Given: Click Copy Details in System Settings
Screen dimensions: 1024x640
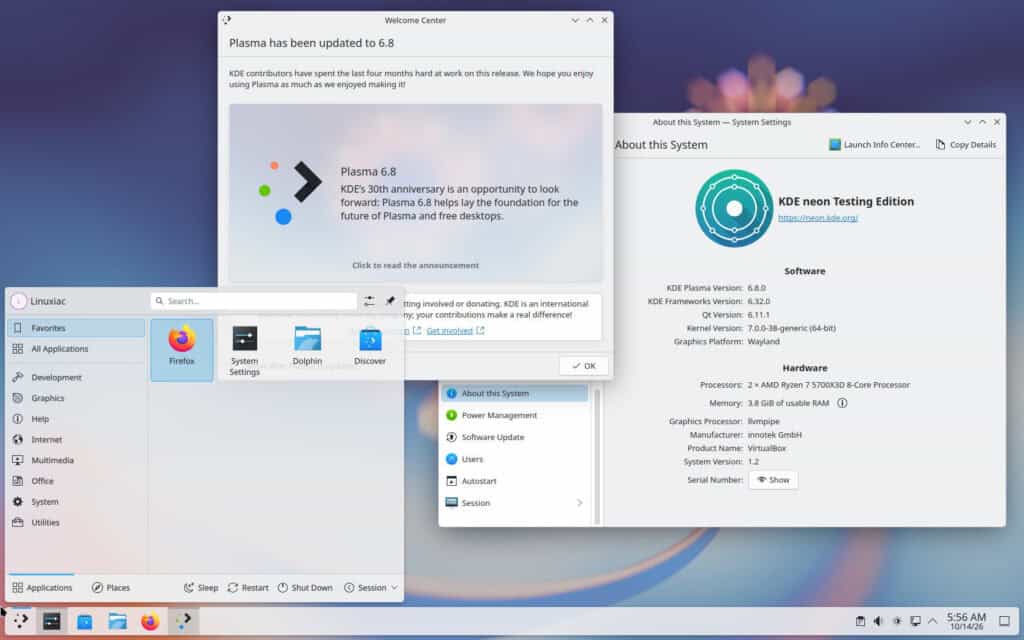Looking at the screenshot, I should pyautogui.click(x=965, y=145).
